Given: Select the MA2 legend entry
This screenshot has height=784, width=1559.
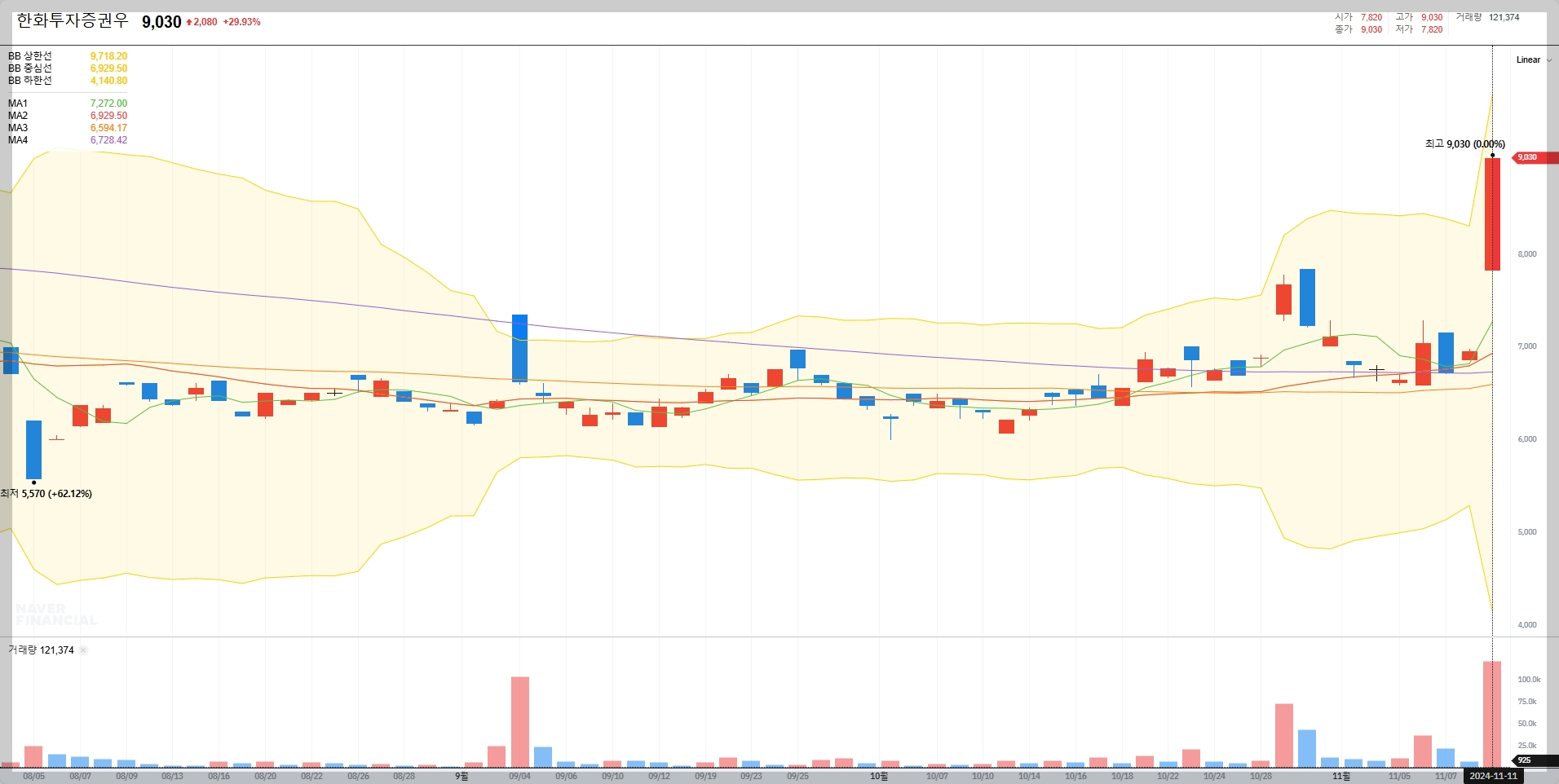Looking at the screenshot, I should click(18, 116).
